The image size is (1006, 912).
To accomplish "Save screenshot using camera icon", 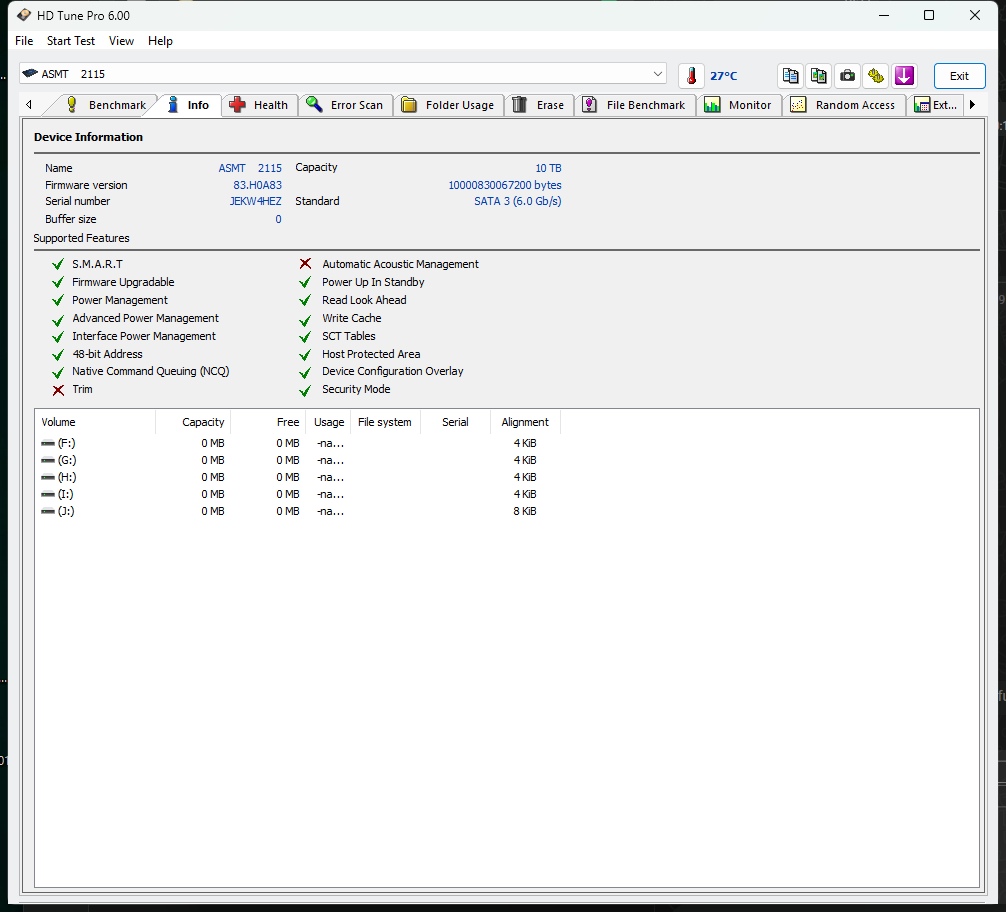I will pos(848,76).
